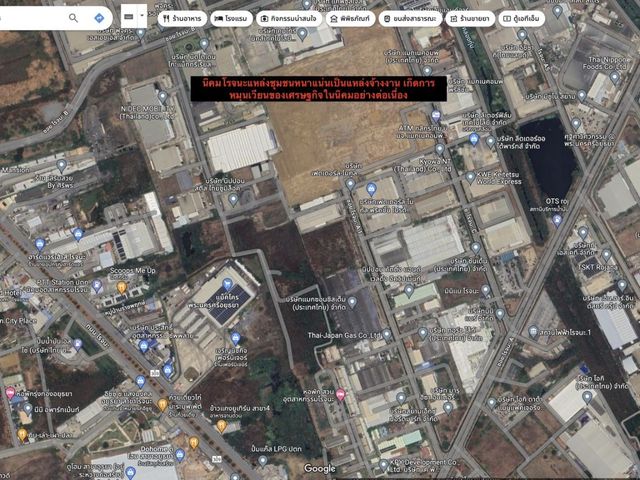
Task: Click the KWE Kintetsu World Express label
Action: 499,178
